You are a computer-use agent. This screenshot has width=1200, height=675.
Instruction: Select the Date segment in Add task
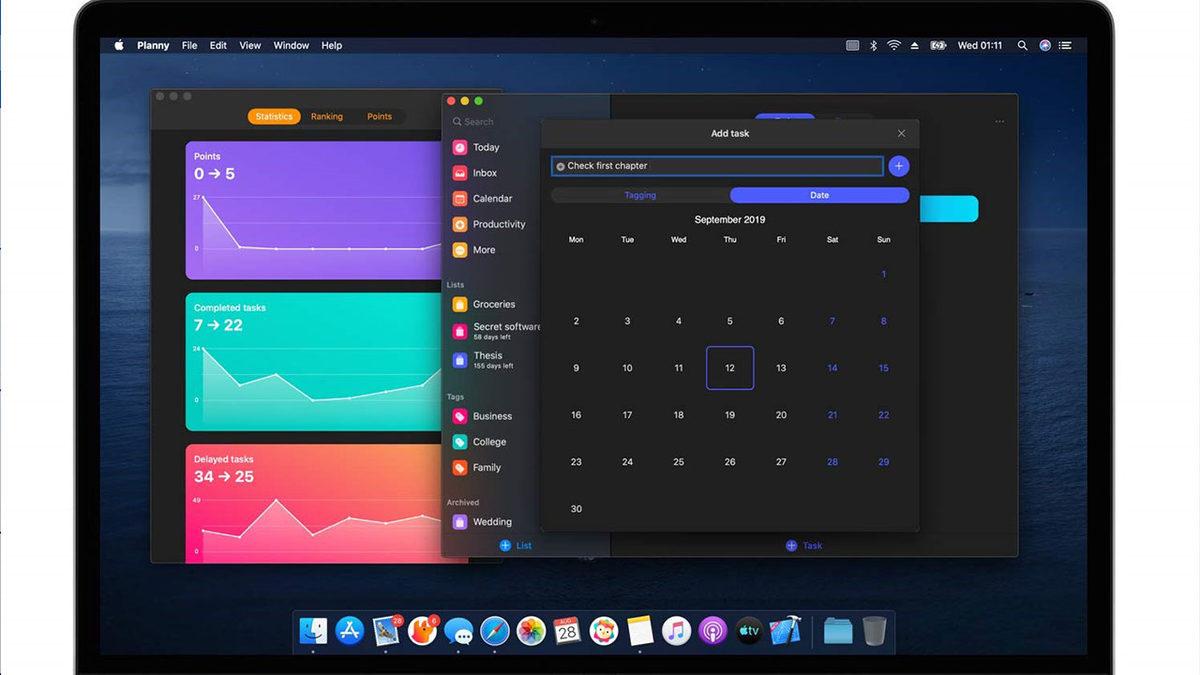tap(819, 195)
